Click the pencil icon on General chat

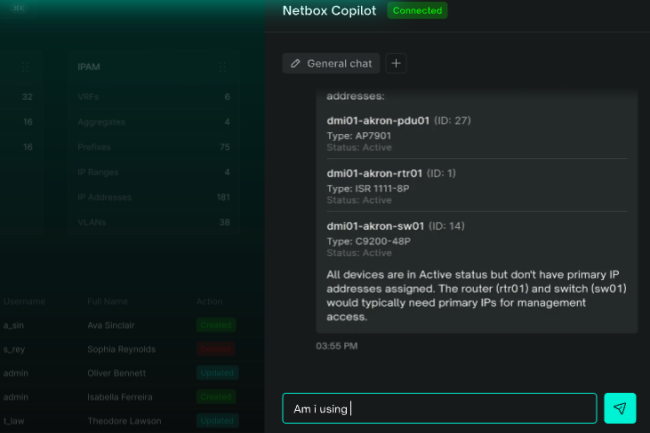[x=295, y=64]
